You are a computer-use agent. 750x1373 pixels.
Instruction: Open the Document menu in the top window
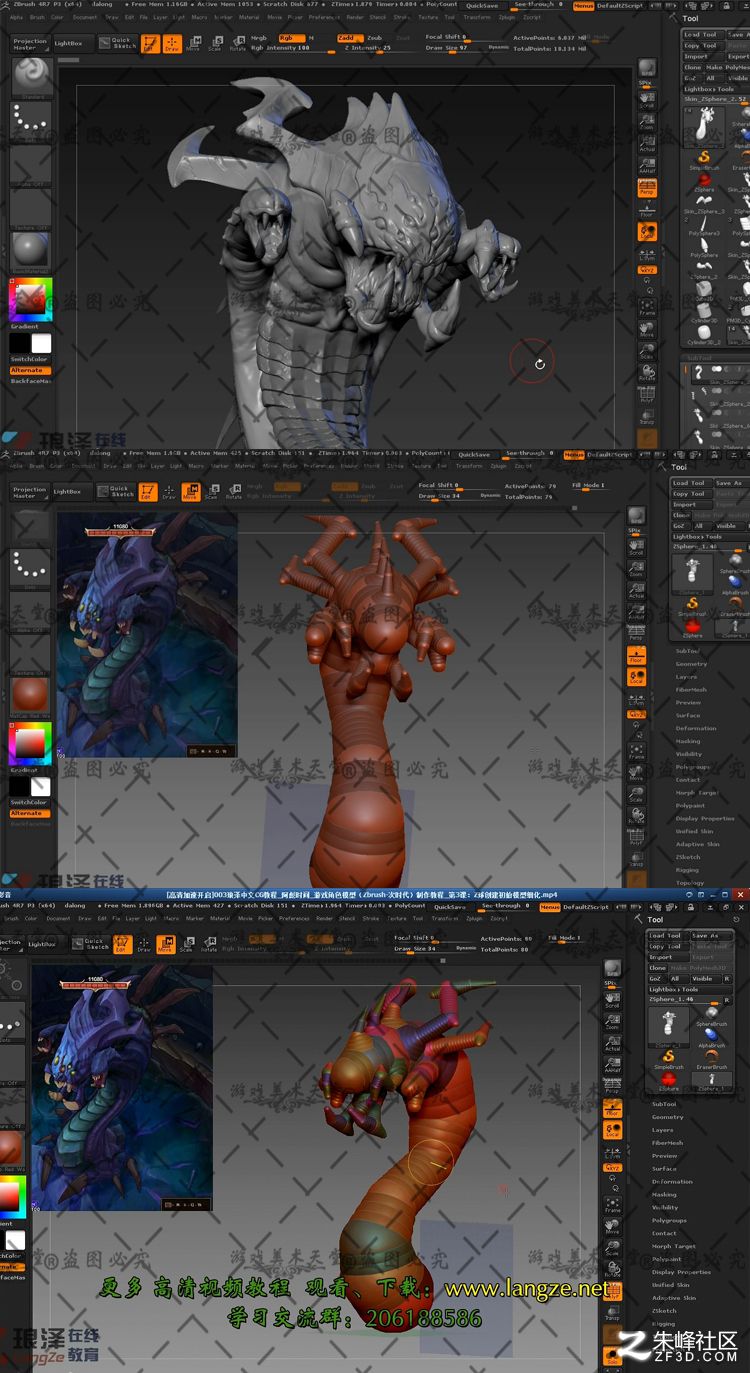click(x=85, y=17)
